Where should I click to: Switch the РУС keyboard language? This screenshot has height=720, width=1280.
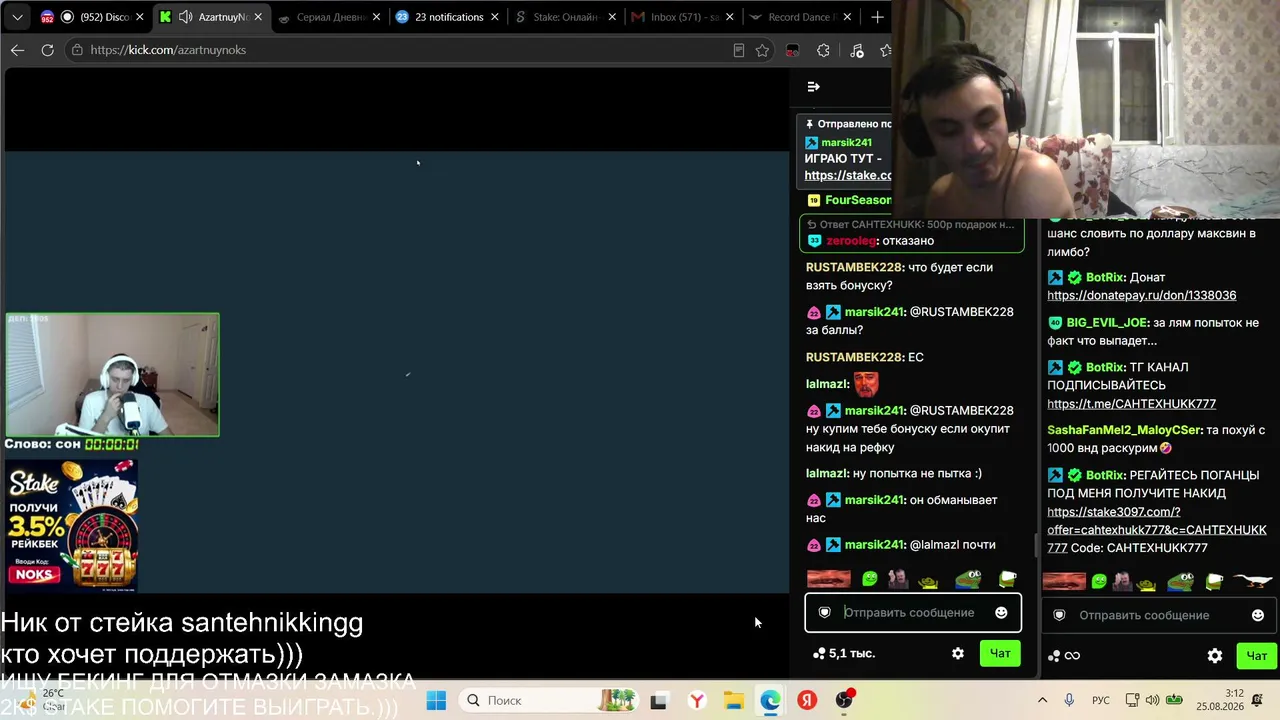(x=1100, y=700)
